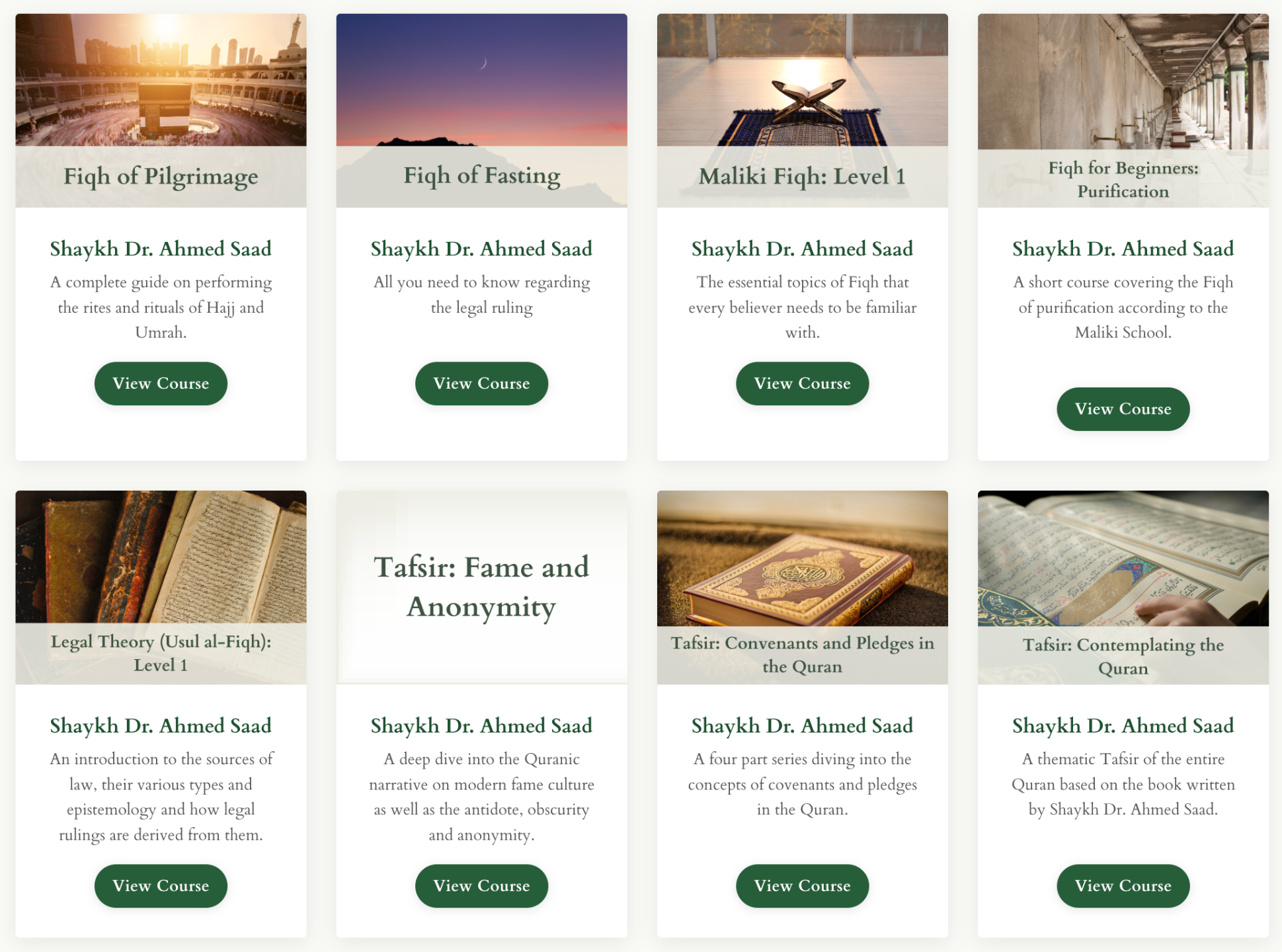Click View Course for Fiqh for Beginners: Purification
1282x952 pixels.
click(x=1123, y=409)
